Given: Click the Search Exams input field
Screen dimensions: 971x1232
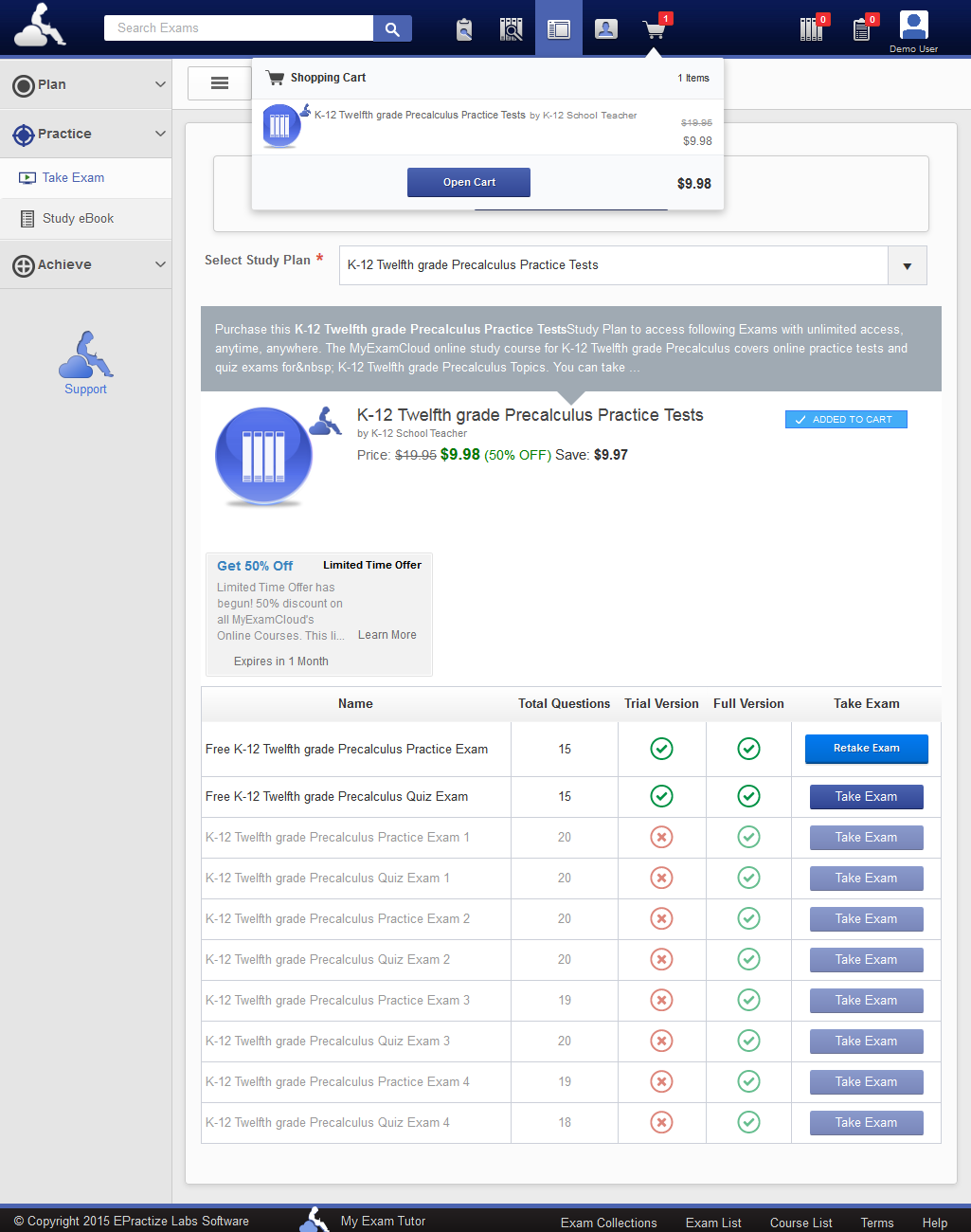Looking at the screenshot, I should (239, 28).
